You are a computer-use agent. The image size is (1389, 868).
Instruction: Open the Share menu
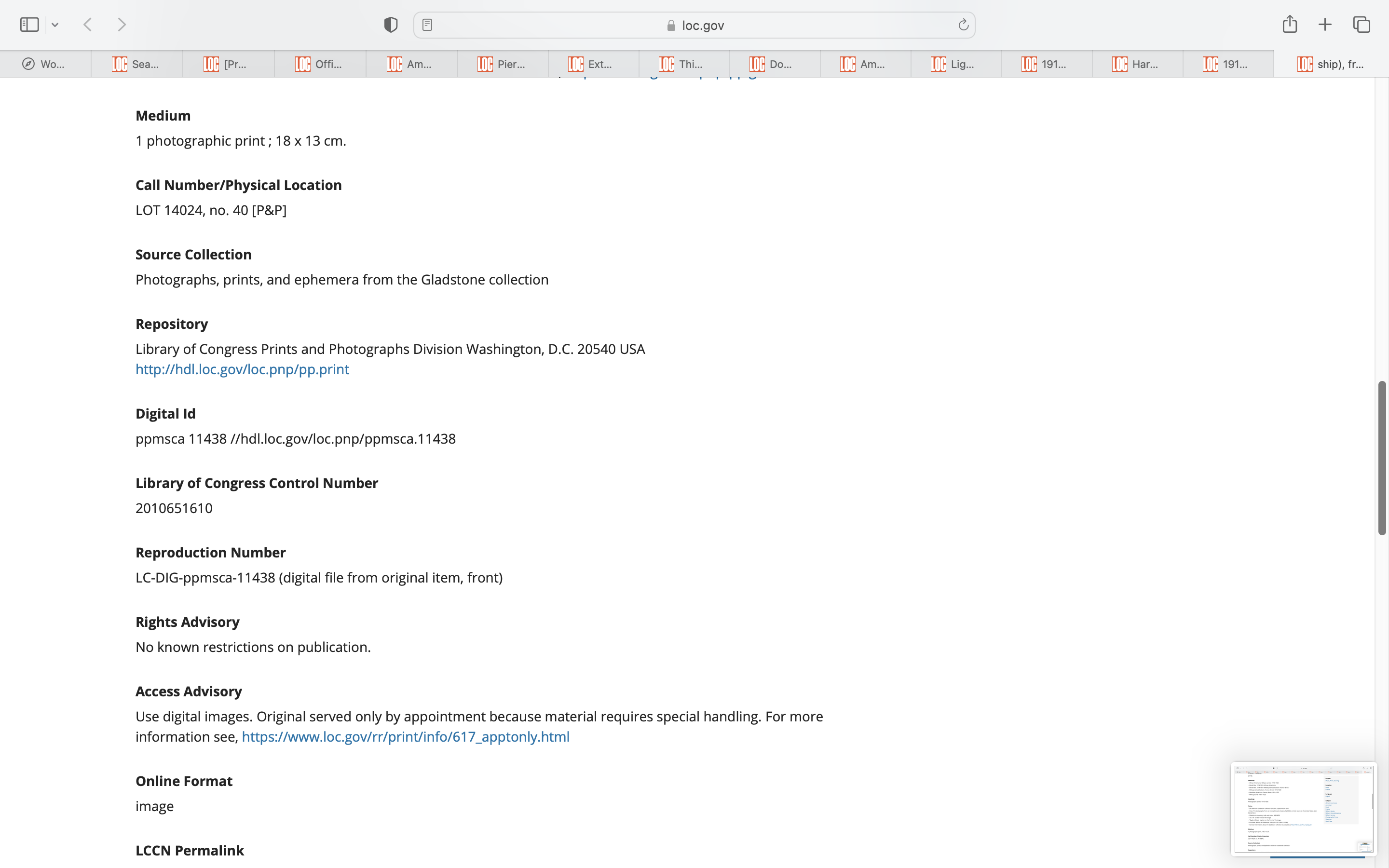click(x=1289, y=24)
